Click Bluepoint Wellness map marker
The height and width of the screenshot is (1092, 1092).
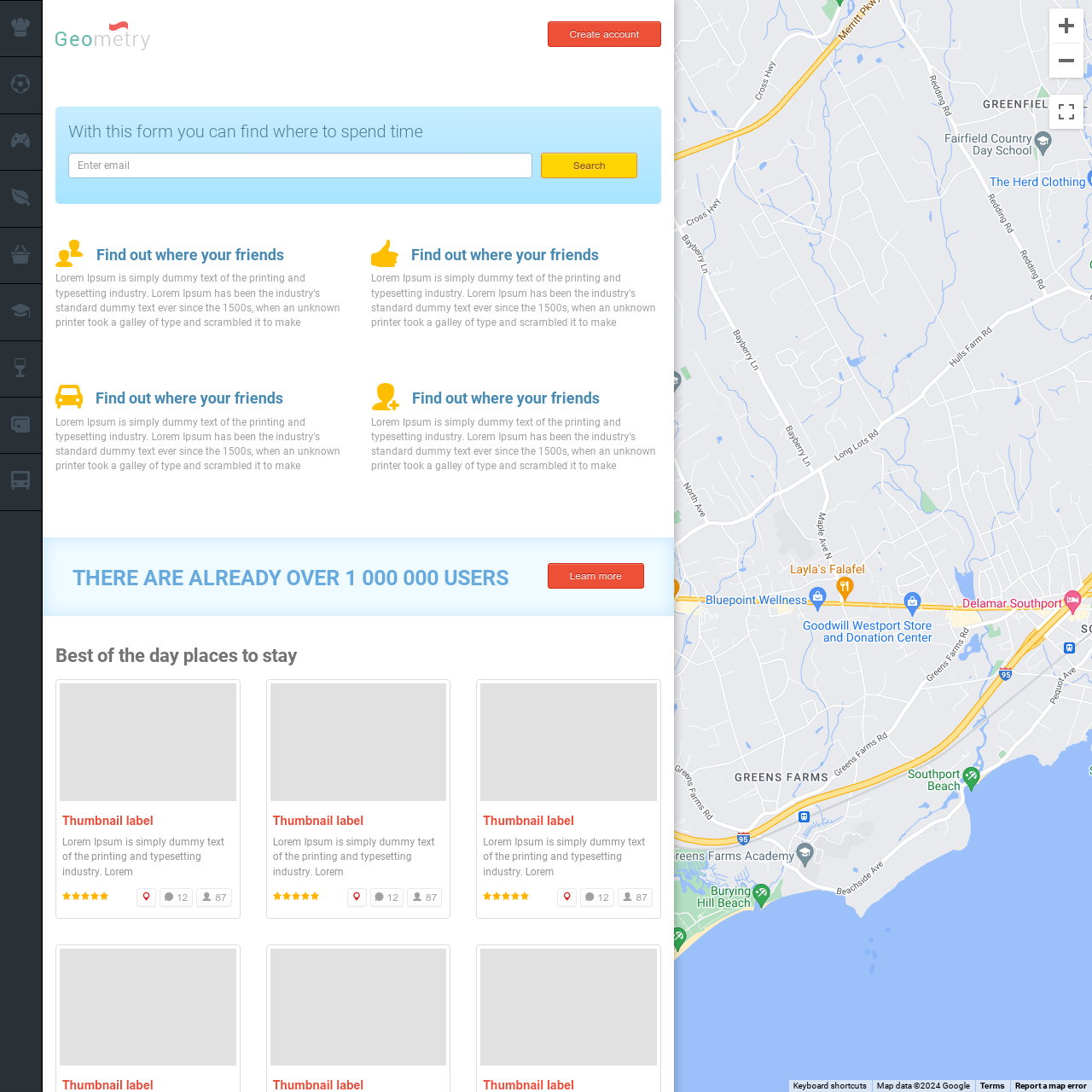(817, 597)
